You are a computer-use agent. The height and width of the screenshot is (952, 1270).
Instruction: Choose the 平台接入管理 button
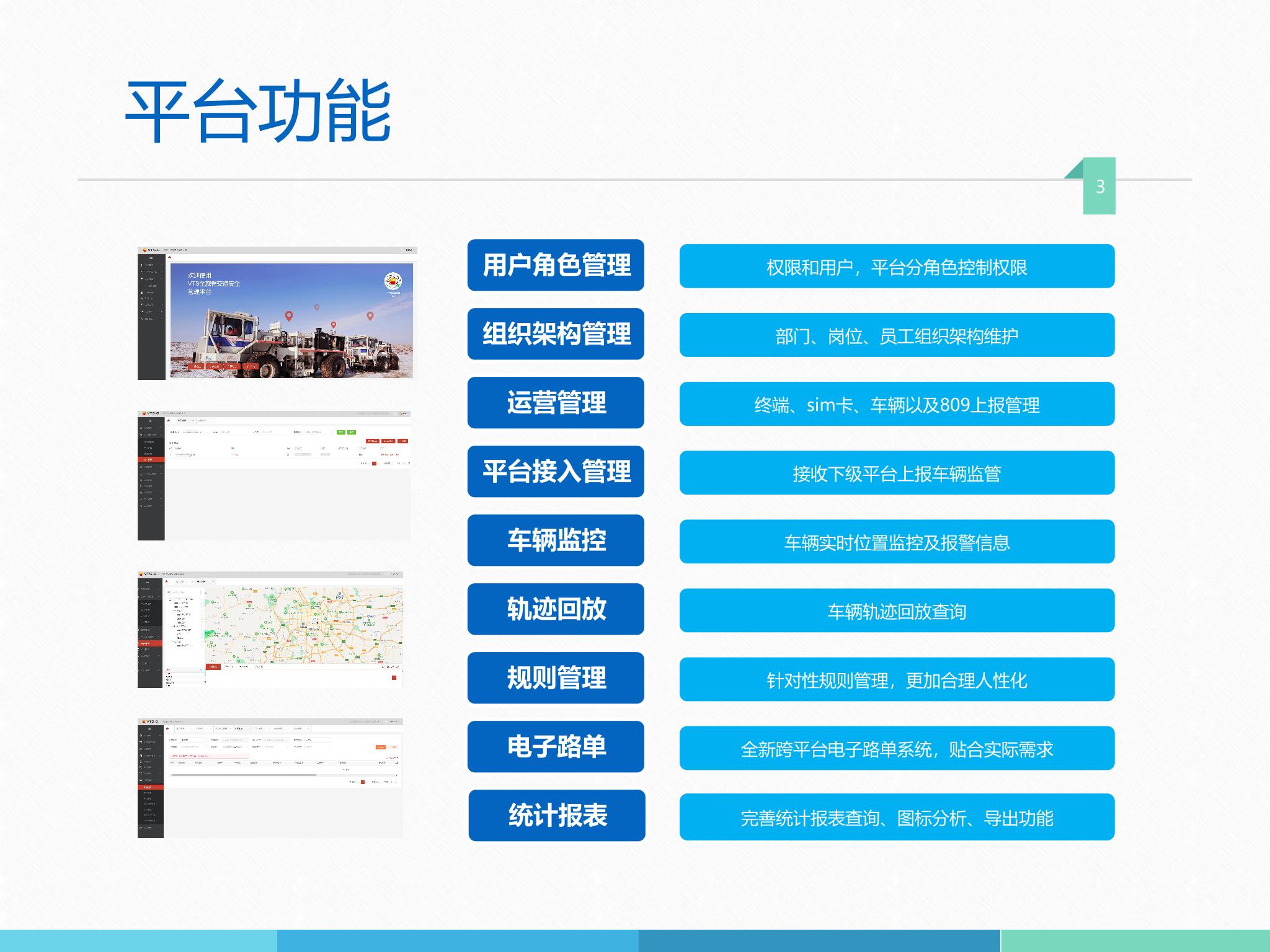tap(556, 471)
